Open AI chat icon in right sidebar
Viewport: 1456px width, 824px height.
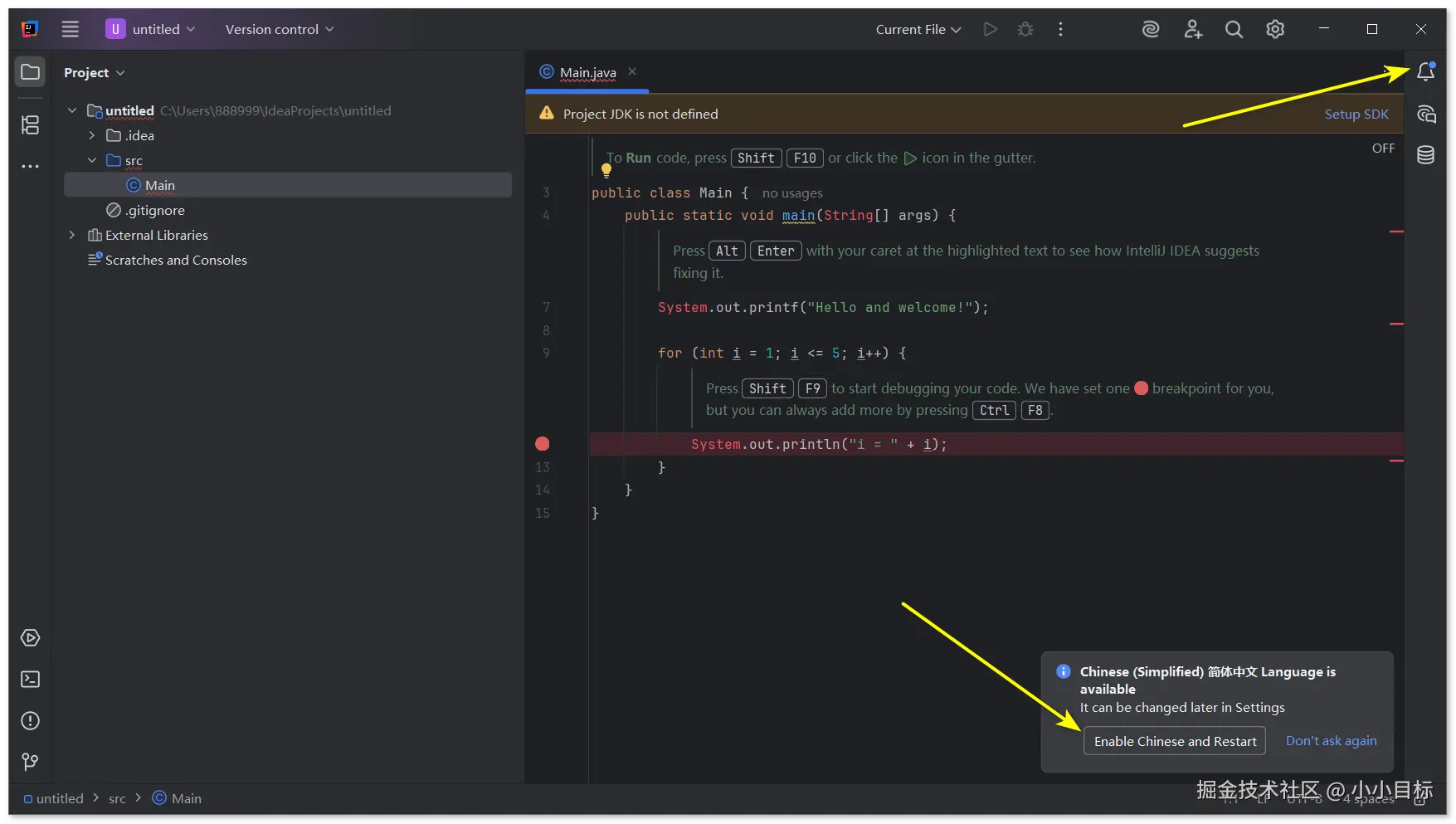(1426, 114)
